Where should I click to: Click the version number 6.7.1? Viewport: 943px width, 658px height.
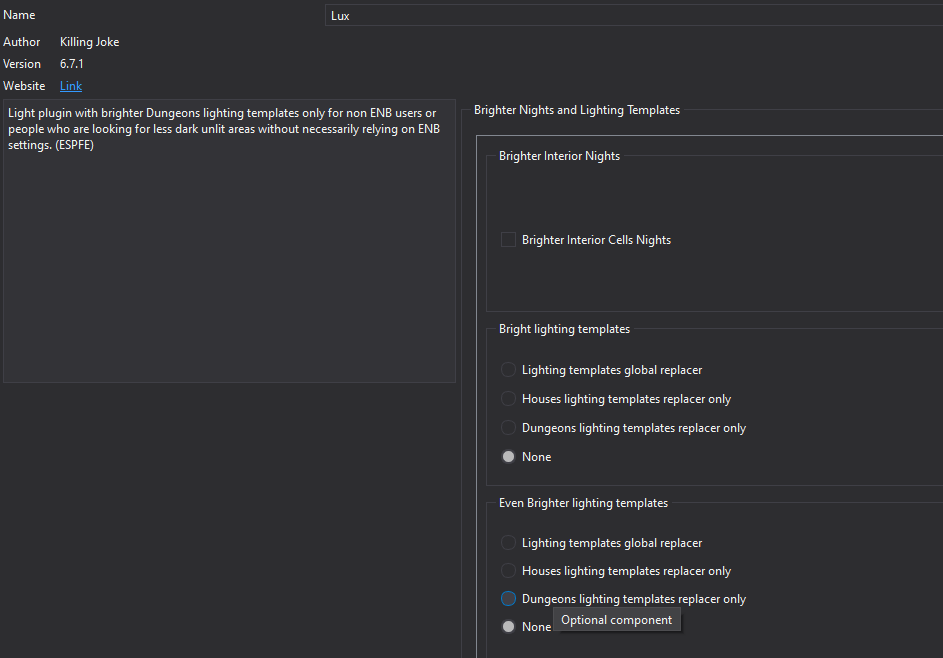point(72,64)
